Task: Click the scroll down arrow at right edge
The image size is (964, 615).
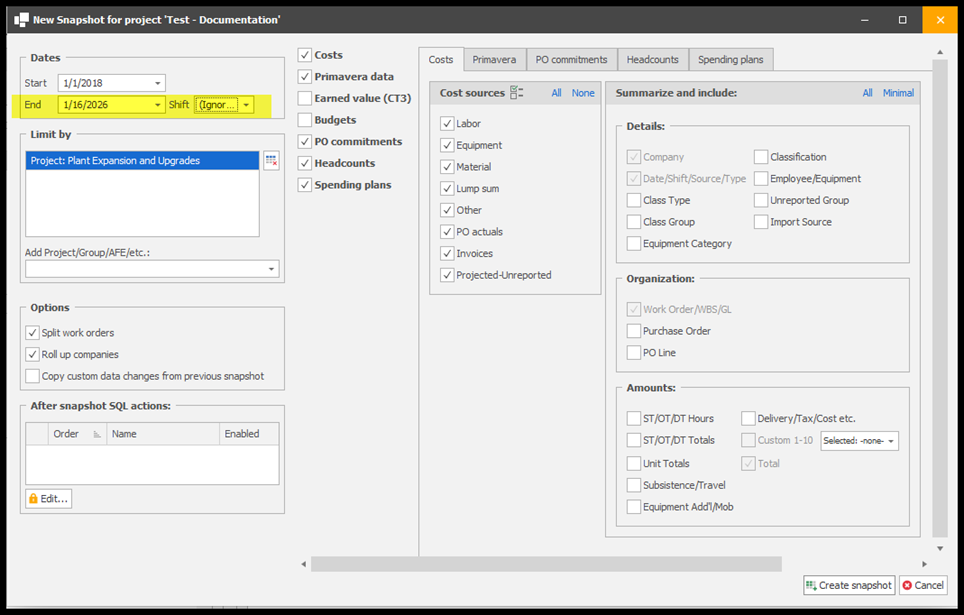Action: (x=939, y=548)
